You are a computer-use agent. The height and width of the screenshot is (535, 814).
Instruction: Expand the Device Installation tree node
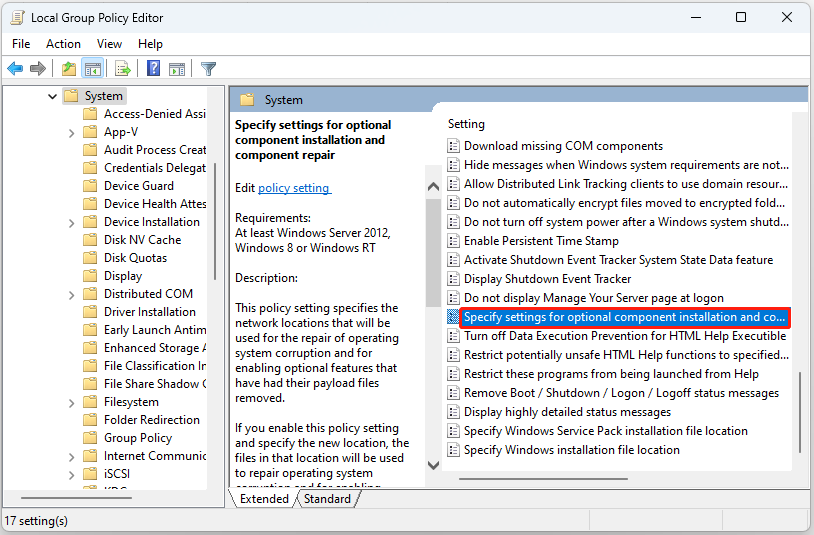72,223
